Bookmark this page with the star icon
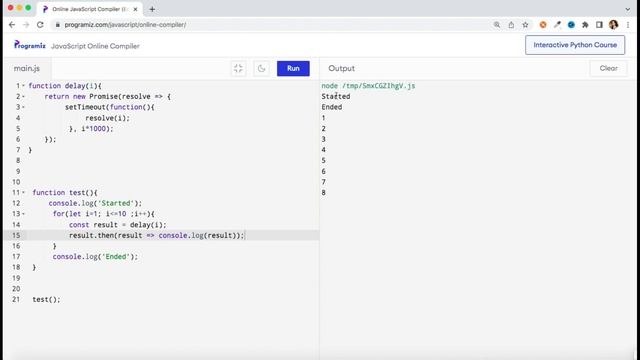Image resolution: width=640 pixels, height=360 pixels. click(x=525, y=25)
